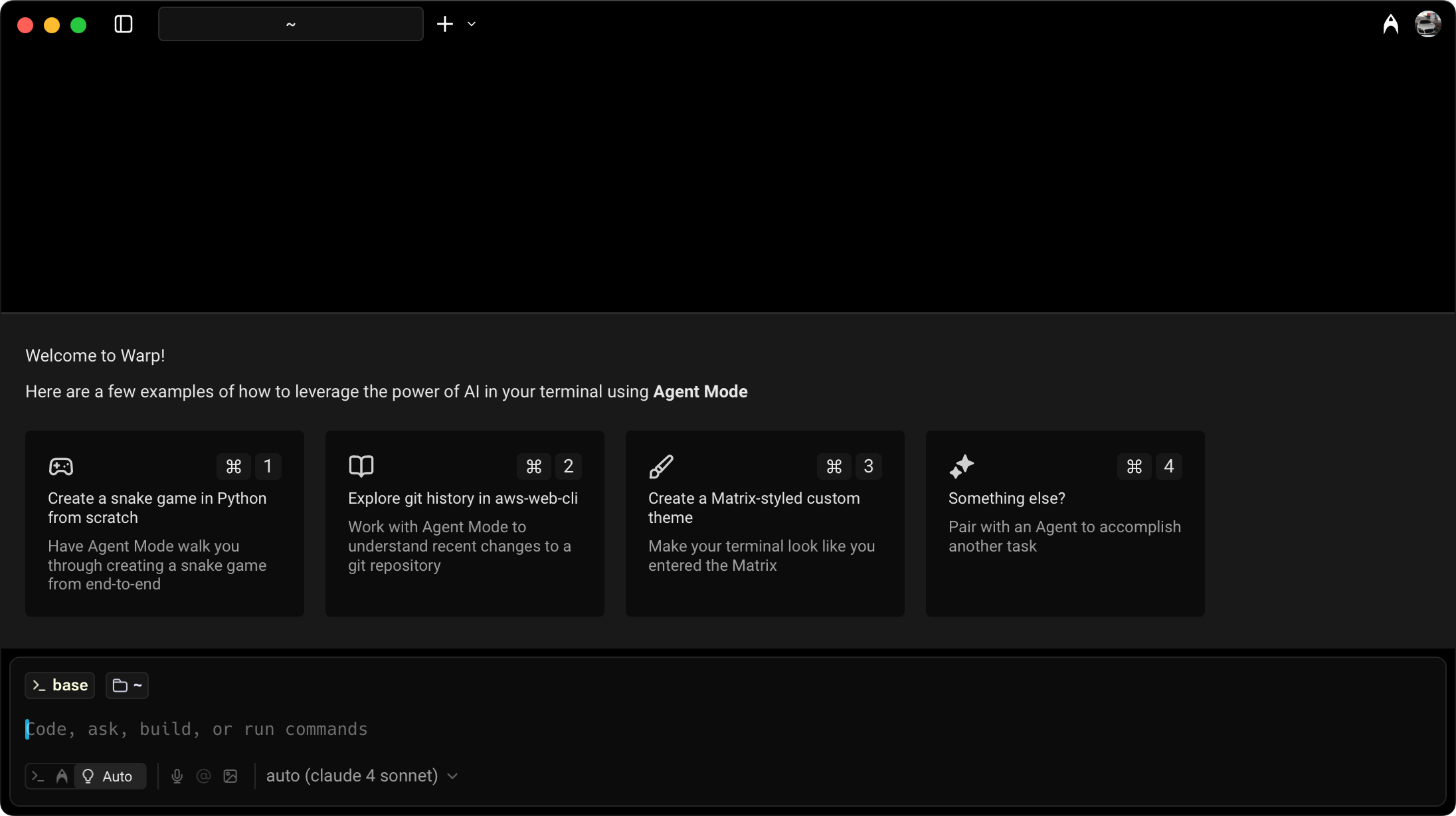Click the base environment chip
The image size is (1456, 816).
(60, 686)
